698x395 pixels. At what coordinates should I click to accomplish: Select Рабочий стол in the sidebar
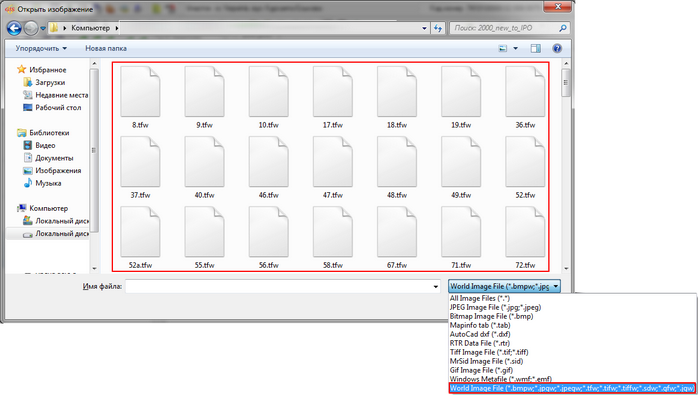pyautogui.click(x=58, y=107)
